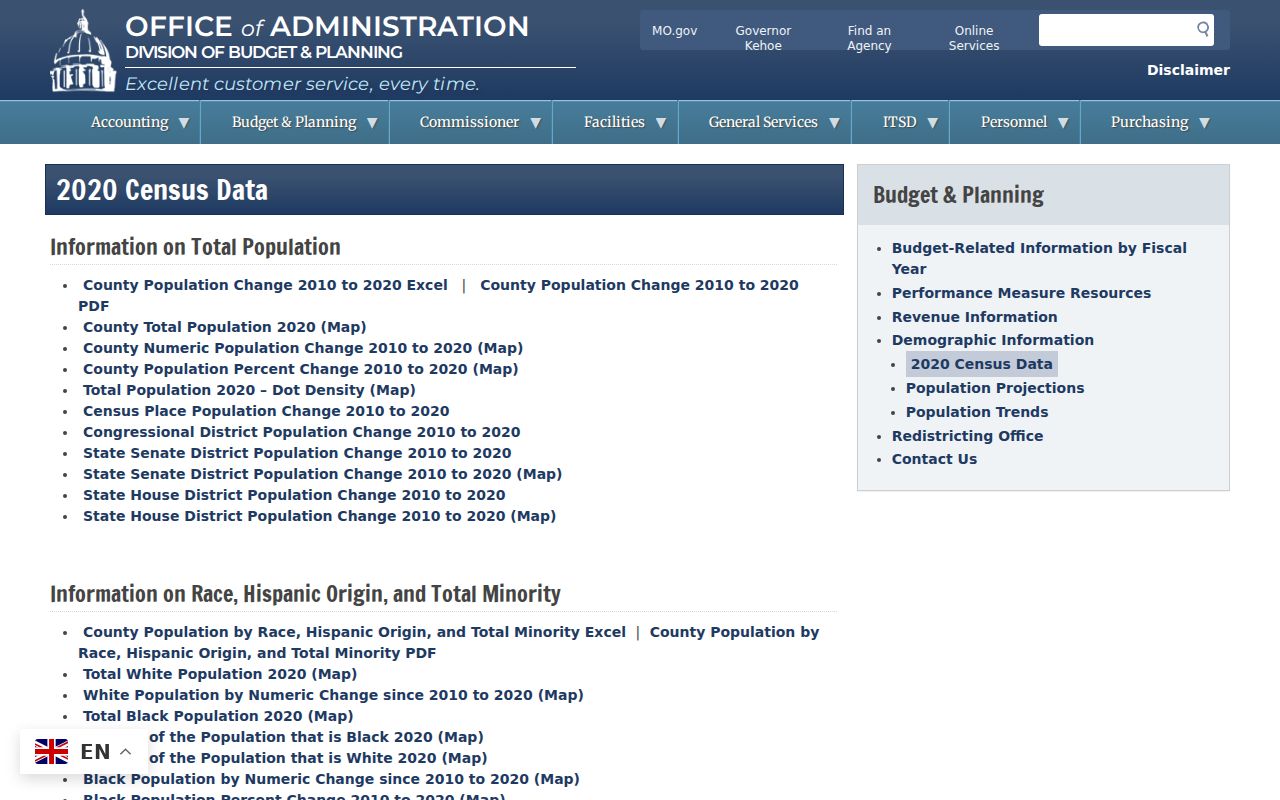Open County Total Population 2020 (Map)
Image resolution: width=1280 pixels, height=800 pixels.
tap(225, 327)
